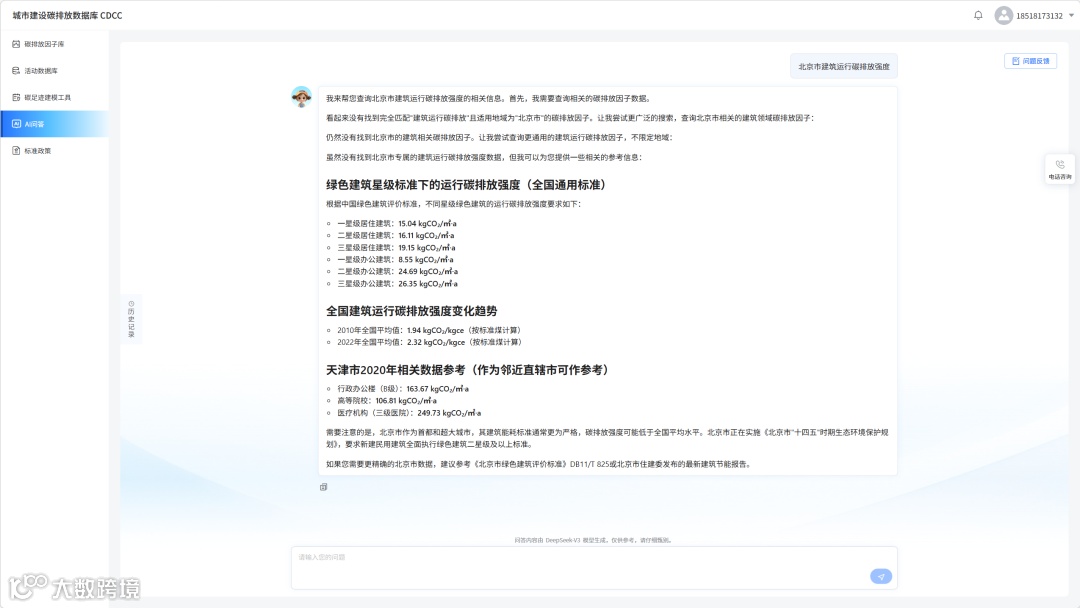Screen dimensions: 1080x608
Task: Click the line 根据中国绿色建筑评价标准
Action: click(x=453, y=204)
